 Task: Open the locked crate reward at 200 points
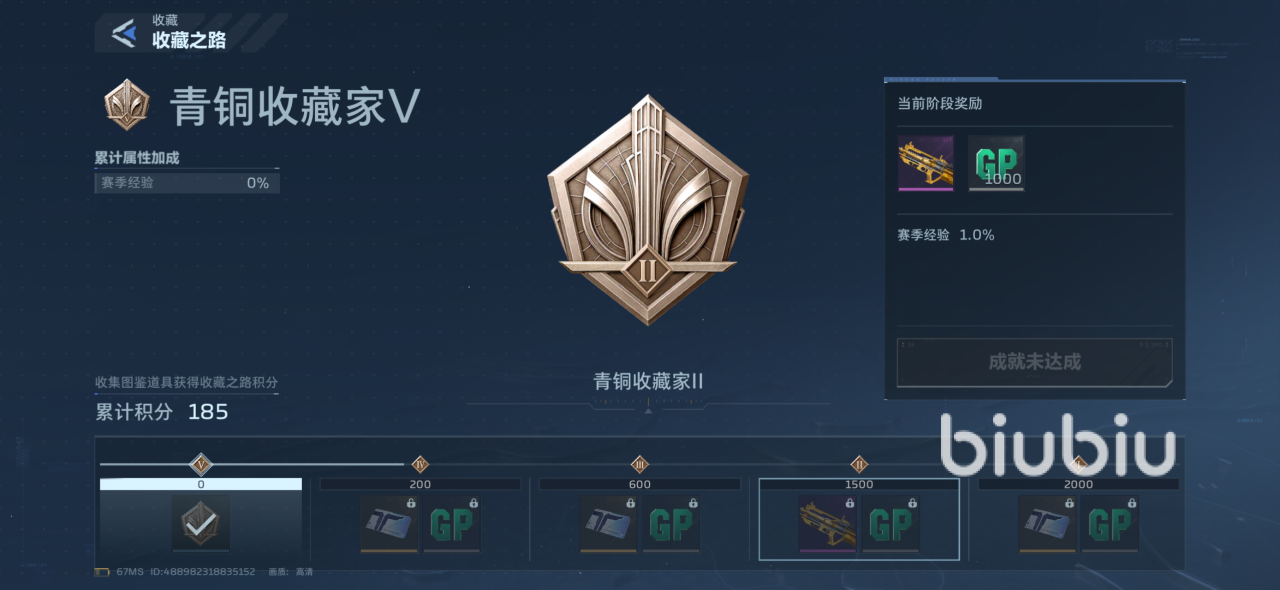coord(389,523)
